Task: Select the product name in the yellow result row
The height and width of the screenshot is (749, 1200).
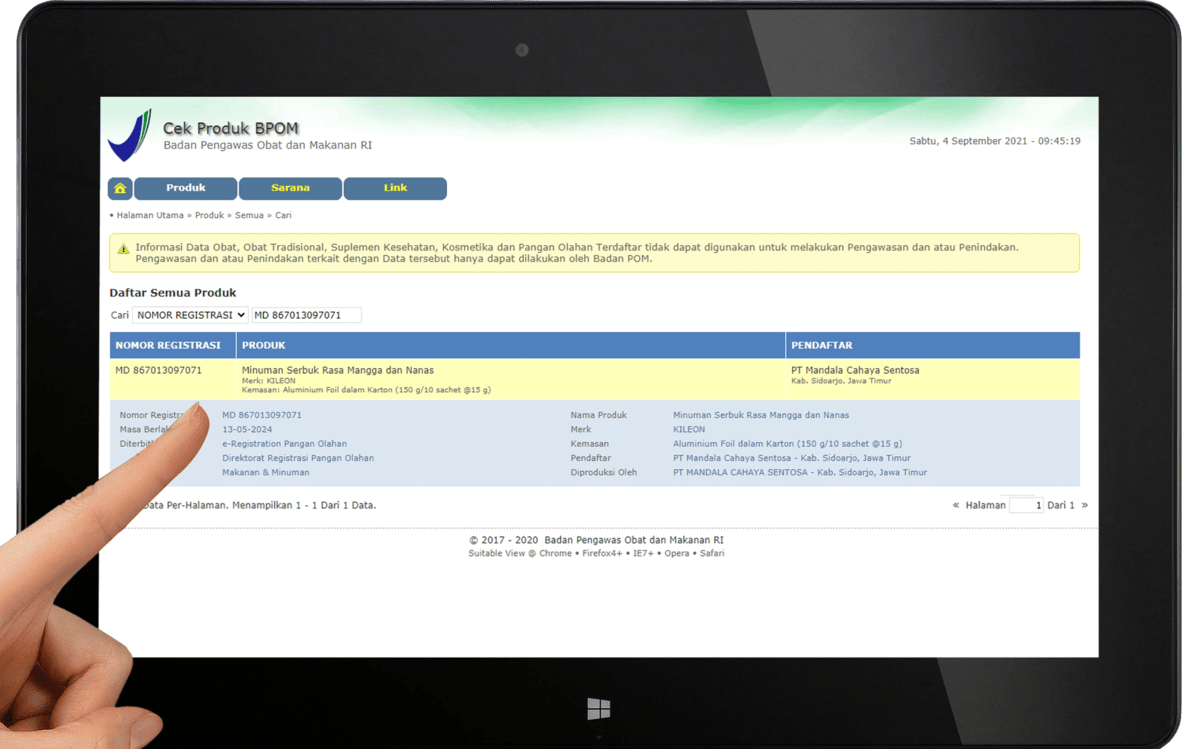Action: tap(338, 370)
